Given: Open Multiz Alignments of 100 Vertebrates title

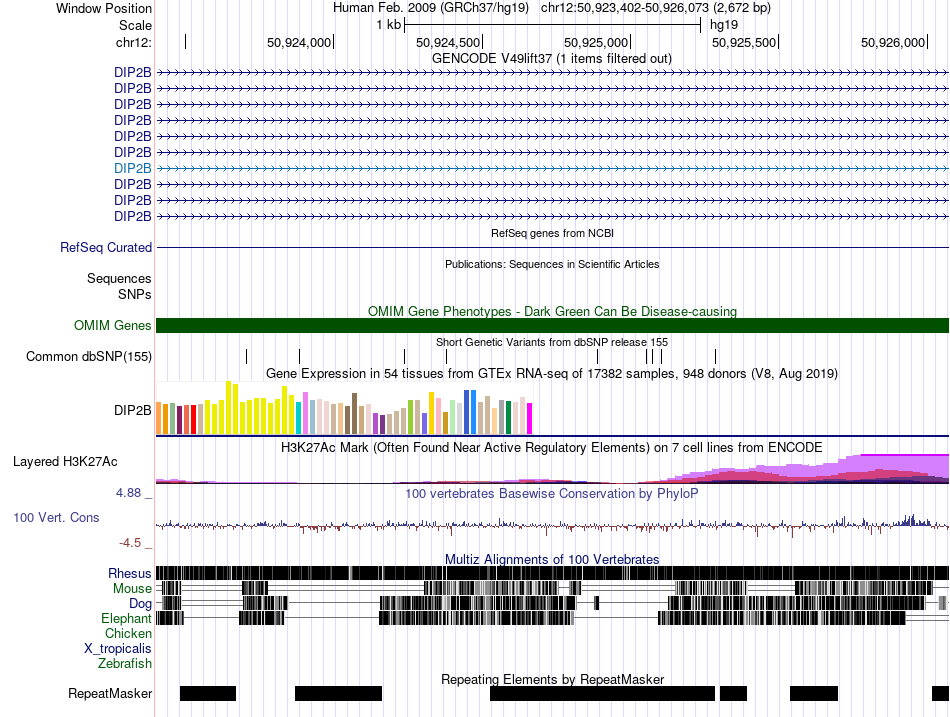Looking at the screenshot, I should pyautogui.click(x=552, y=559).
